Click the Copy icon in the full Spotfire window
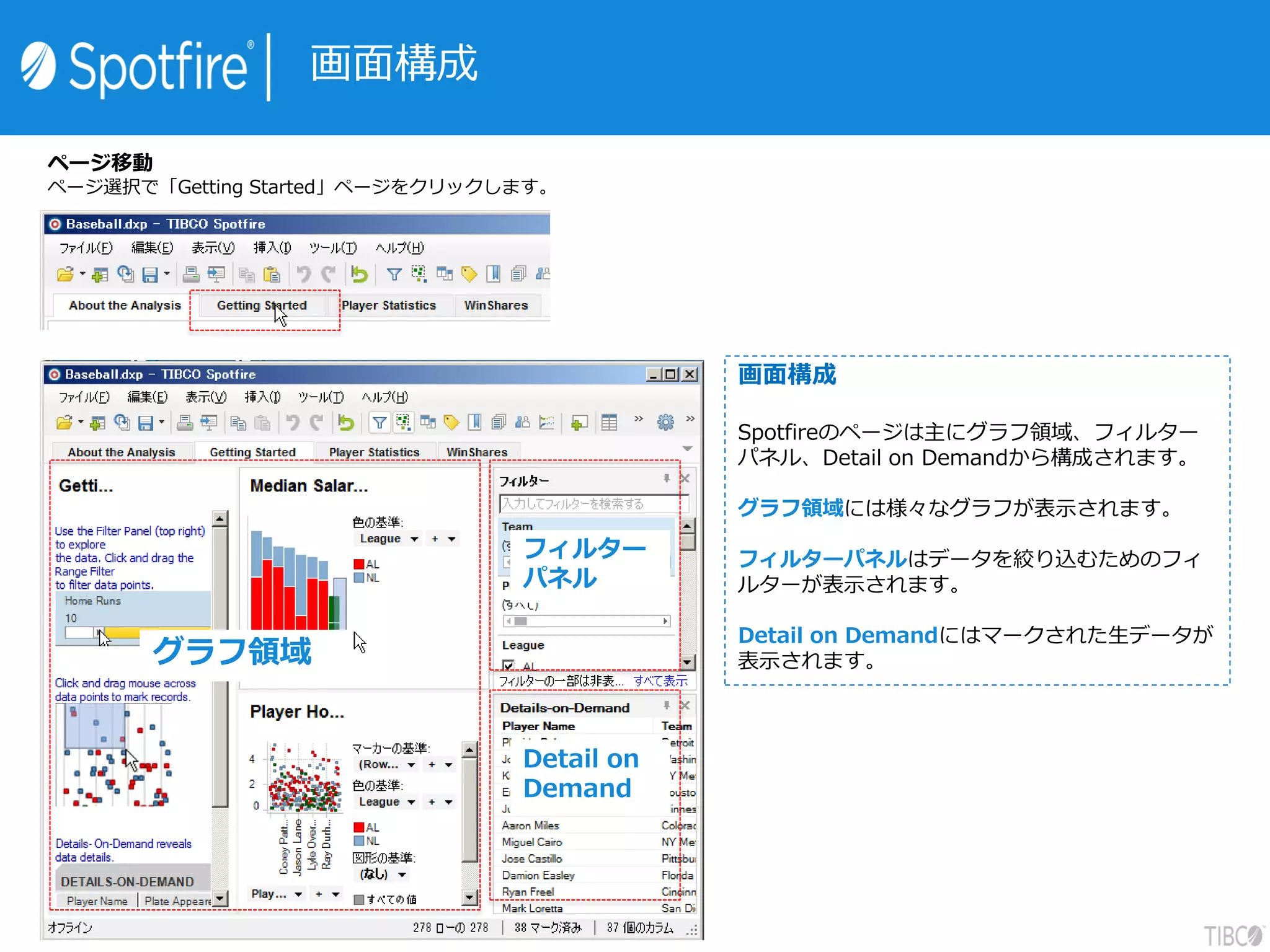This screenshot has width=1270, height=952. click(x=239, y=423)
